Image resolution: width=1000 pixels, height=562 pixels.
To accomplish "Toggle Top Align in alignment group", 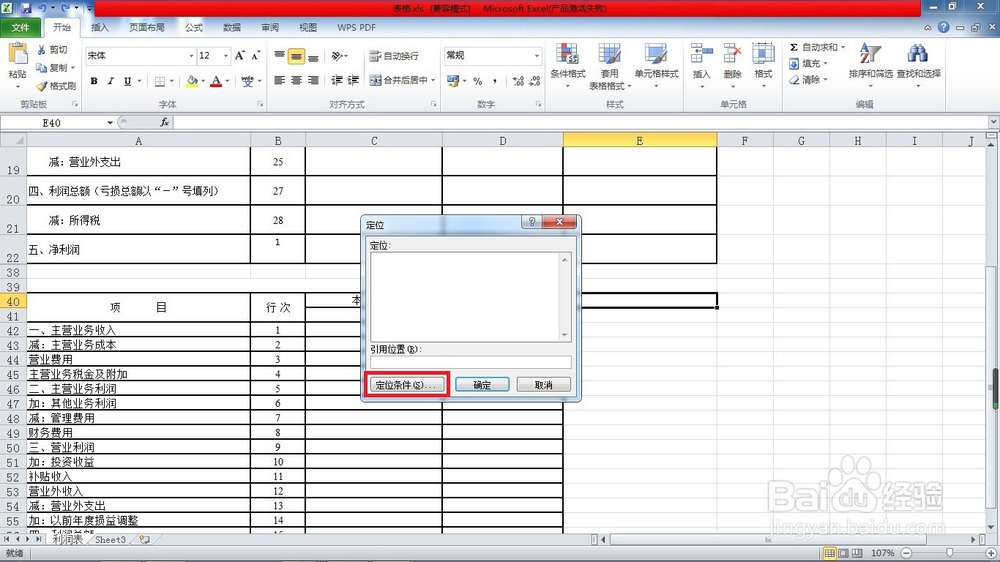I will [279, 56].
